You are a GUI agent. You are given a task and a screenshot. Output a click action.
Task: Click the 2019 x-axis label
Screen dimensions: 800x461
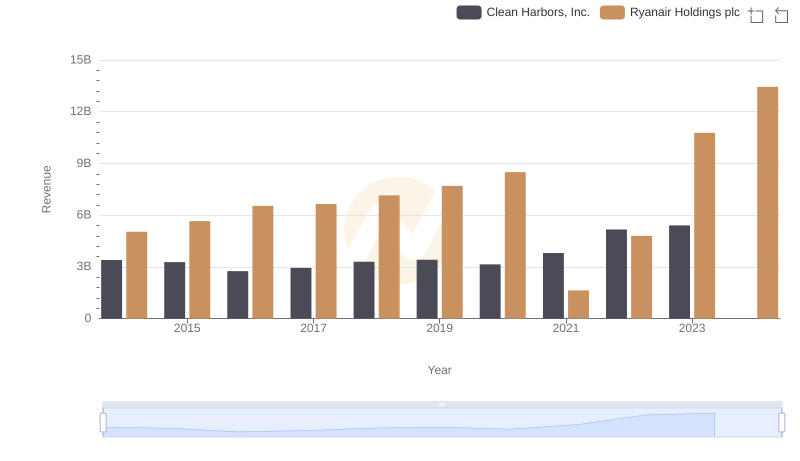439,328
